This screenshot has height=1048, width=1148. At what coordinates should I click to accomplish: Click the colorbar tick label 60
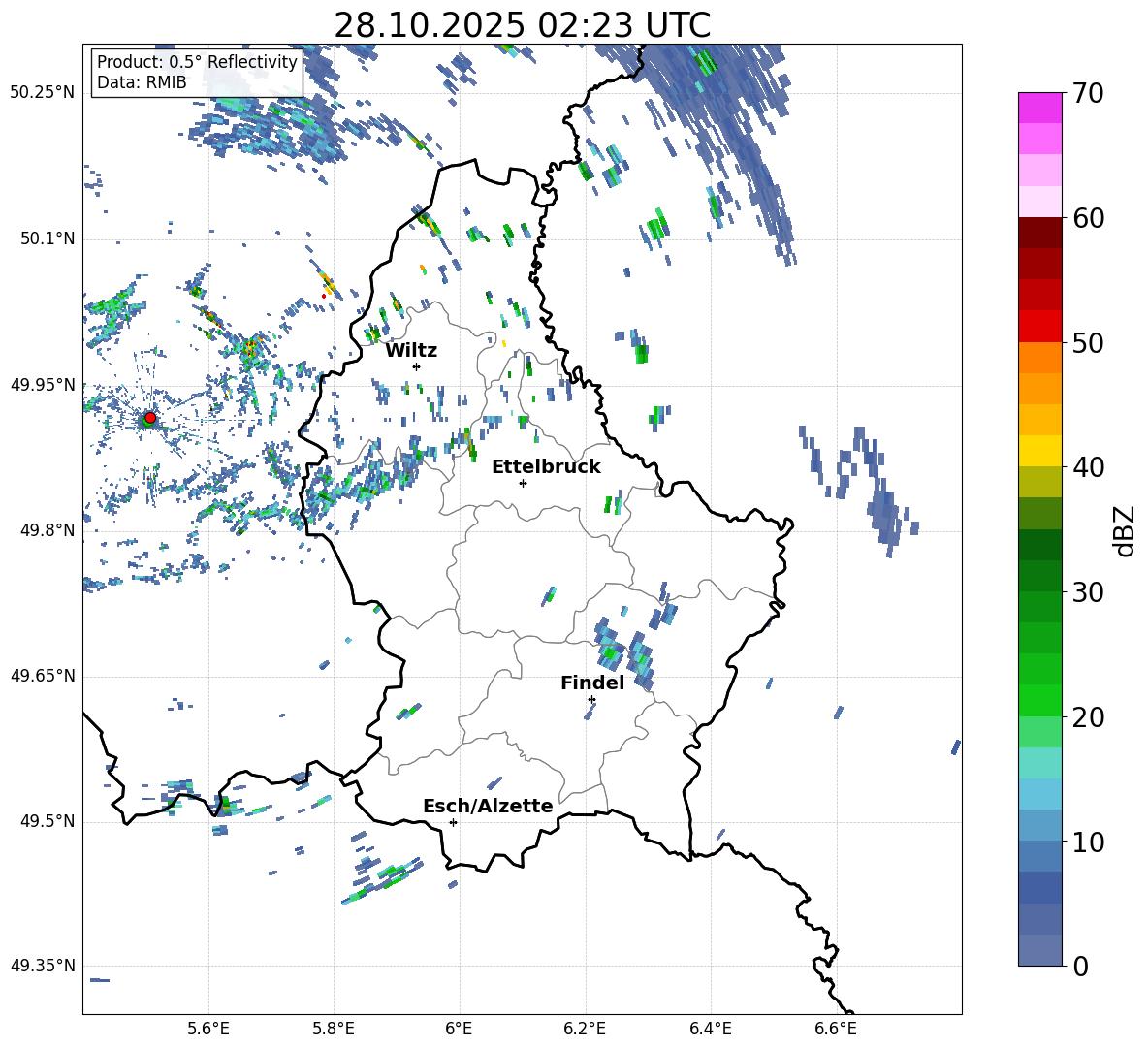1087,218
